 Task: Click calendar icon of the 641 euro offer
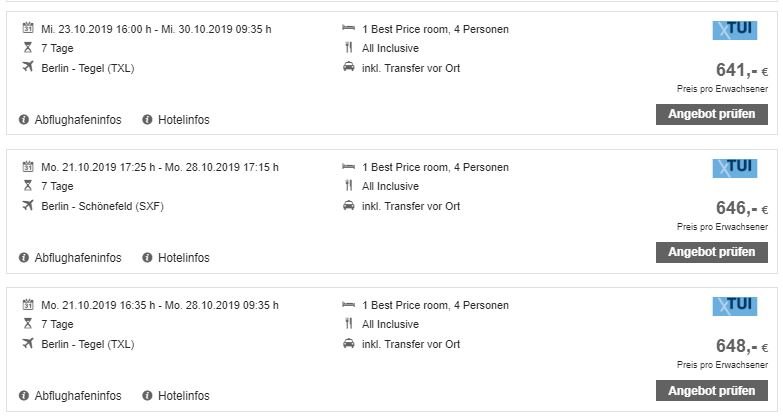coord(28,28)
